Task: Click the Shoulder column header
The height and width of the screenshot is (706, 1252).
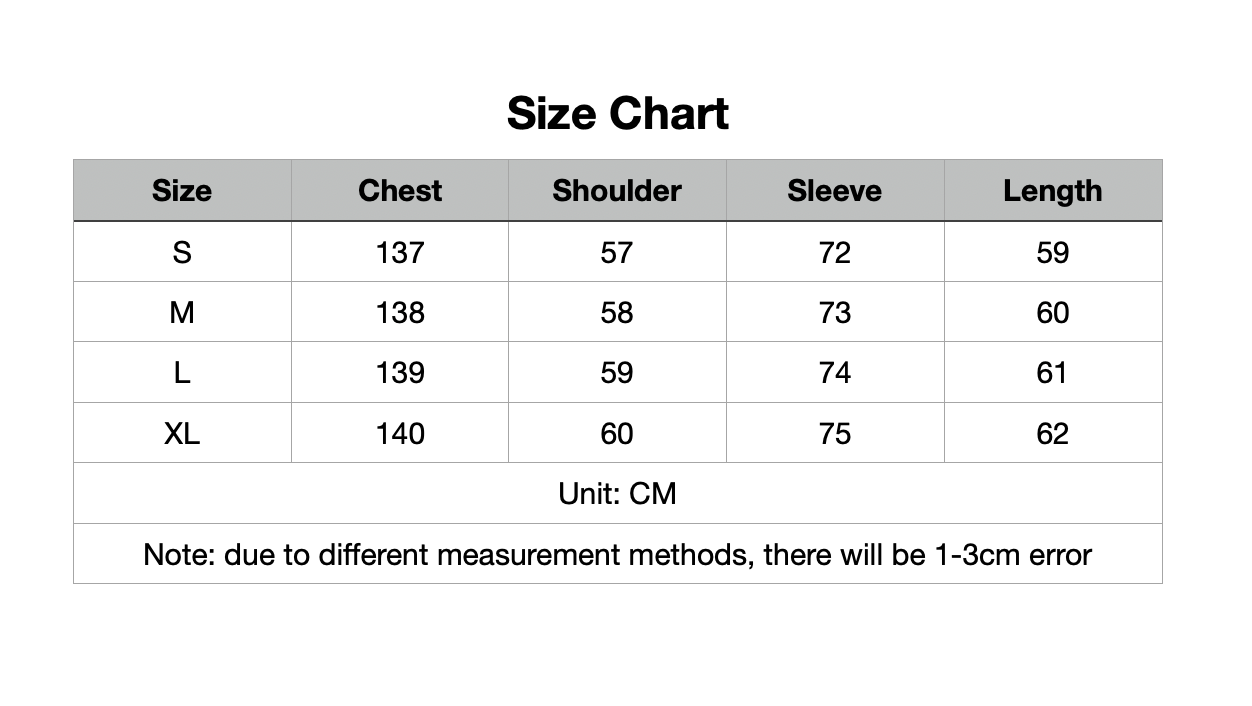Action: tap(617, 191)
